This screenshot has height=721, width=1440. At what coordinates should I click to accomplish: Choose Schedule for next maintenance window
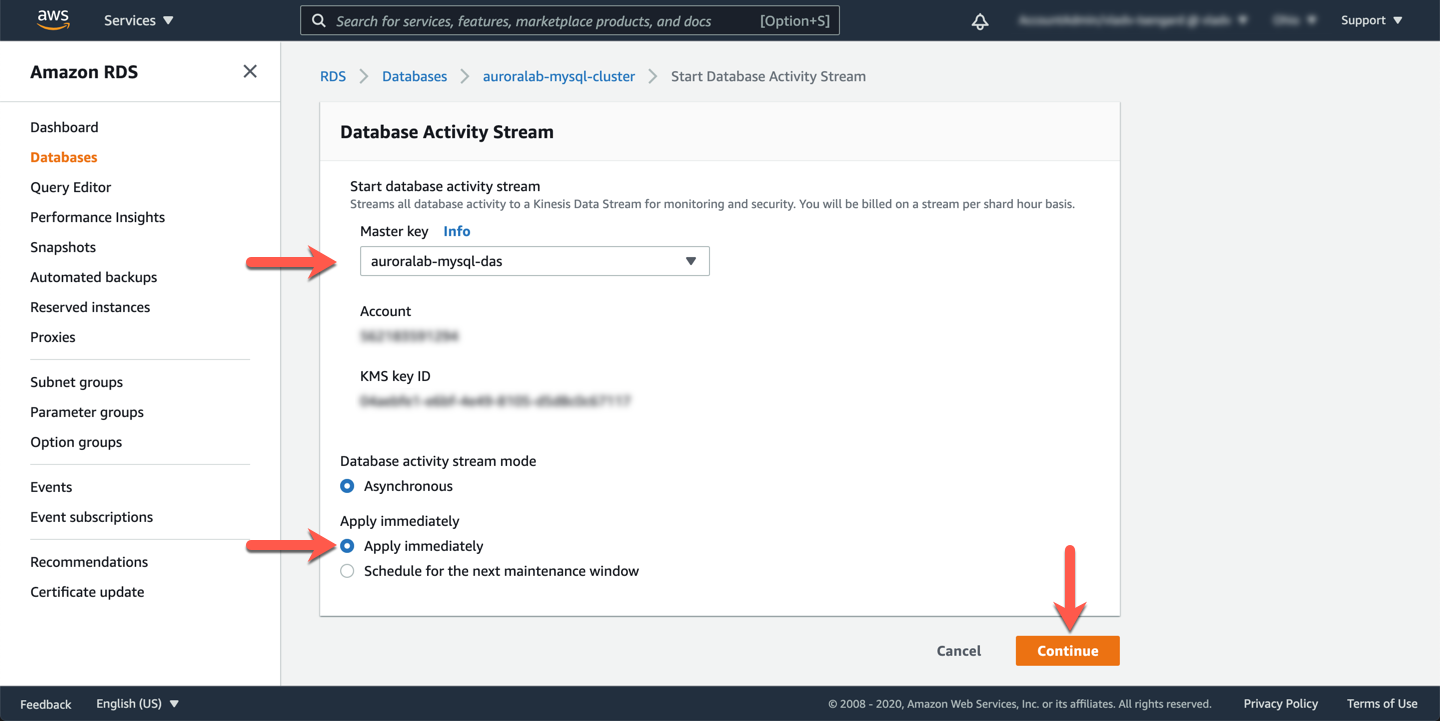tap(347, 571)
